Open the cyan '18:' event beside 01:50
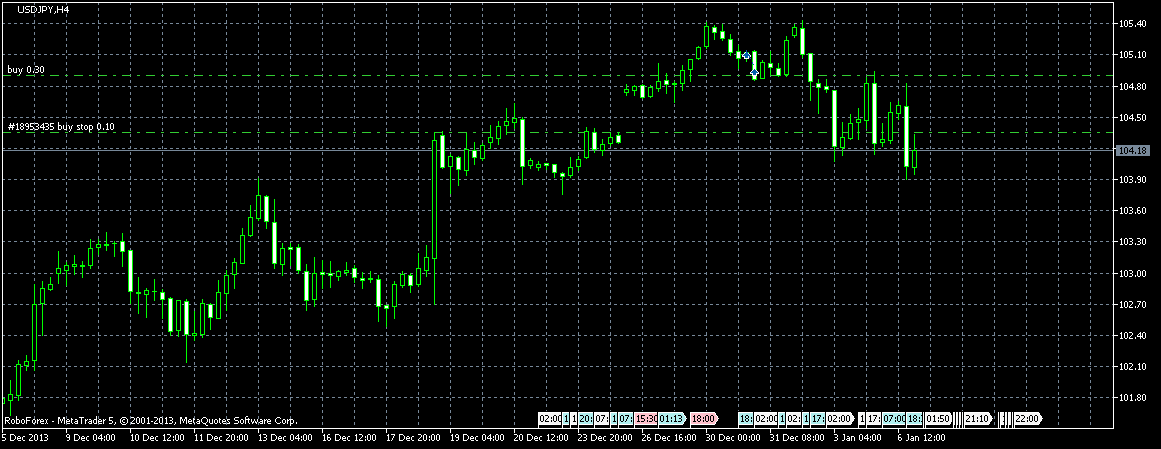 914,419
